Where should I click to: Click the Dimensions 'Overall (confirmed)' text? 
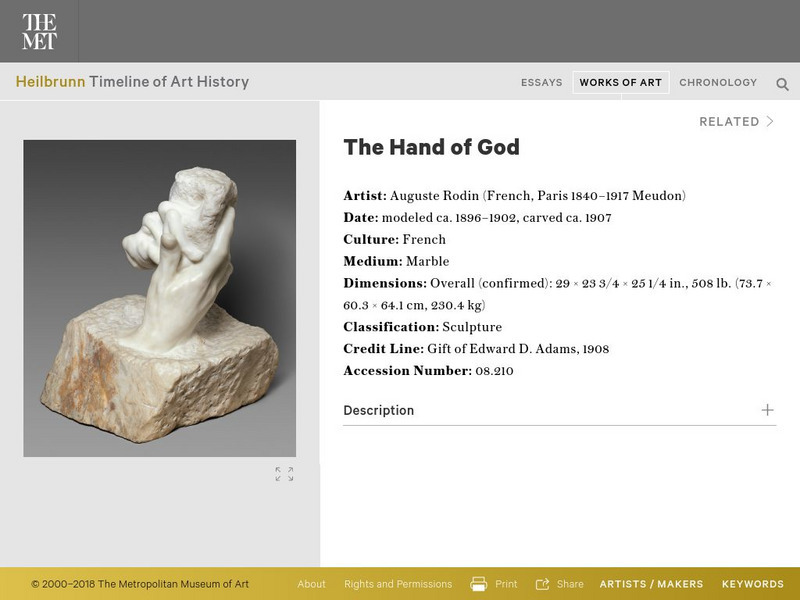click(490, 284)
